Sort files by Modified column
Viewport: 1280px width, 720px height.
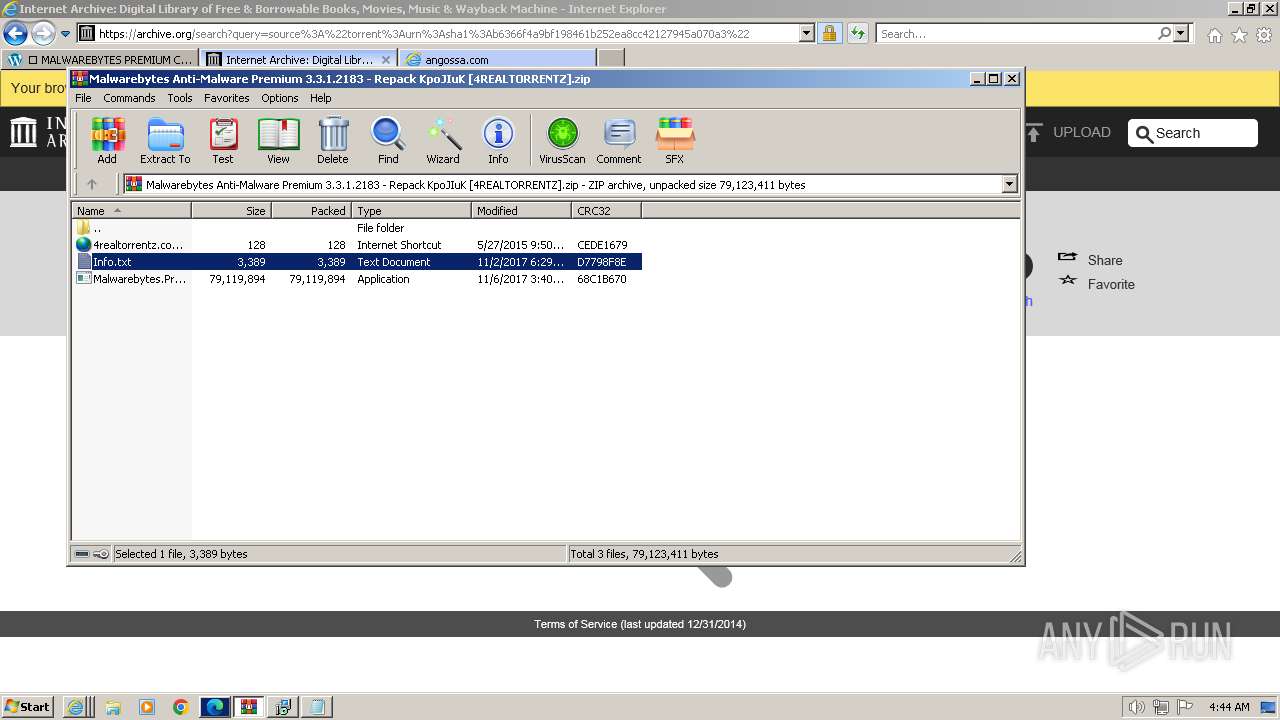(x=521, y=210)
